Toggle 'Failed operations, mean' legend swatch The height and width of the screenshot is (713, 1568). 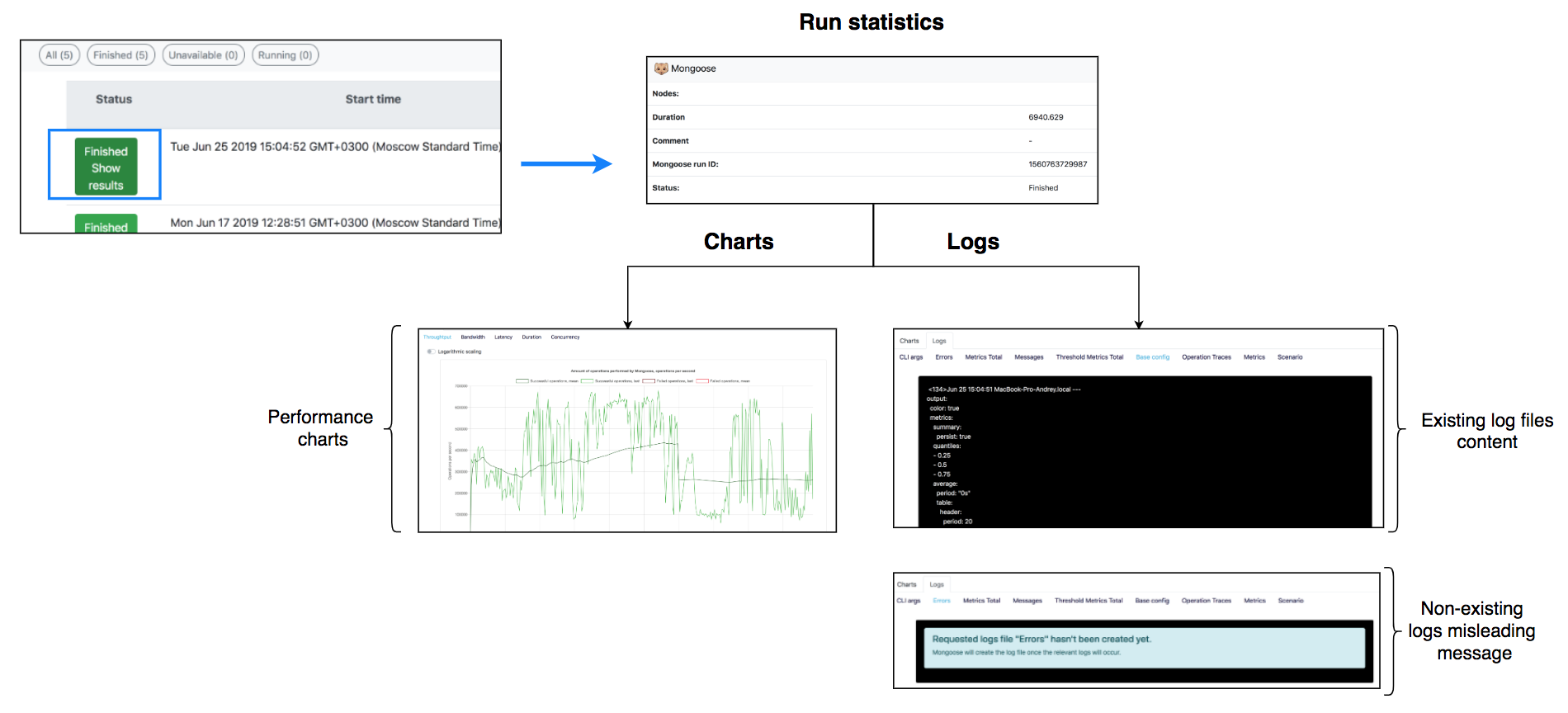[x=702, y=381]
